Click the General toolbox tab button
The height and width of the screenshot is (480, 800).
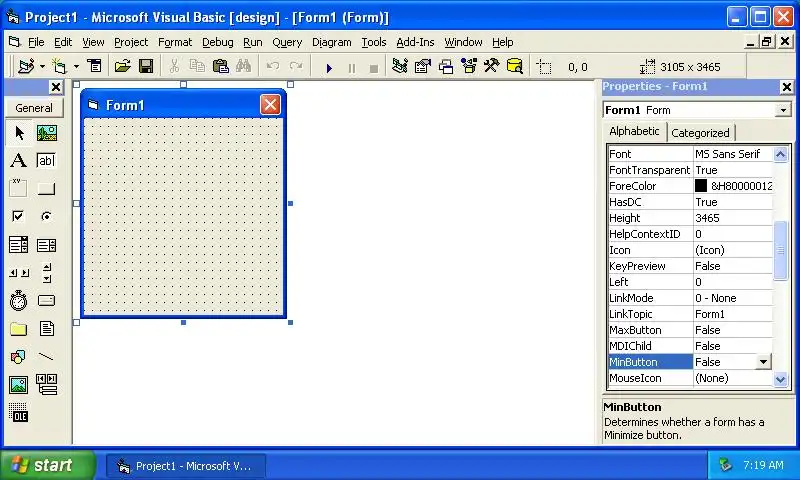tap(34, 108)
